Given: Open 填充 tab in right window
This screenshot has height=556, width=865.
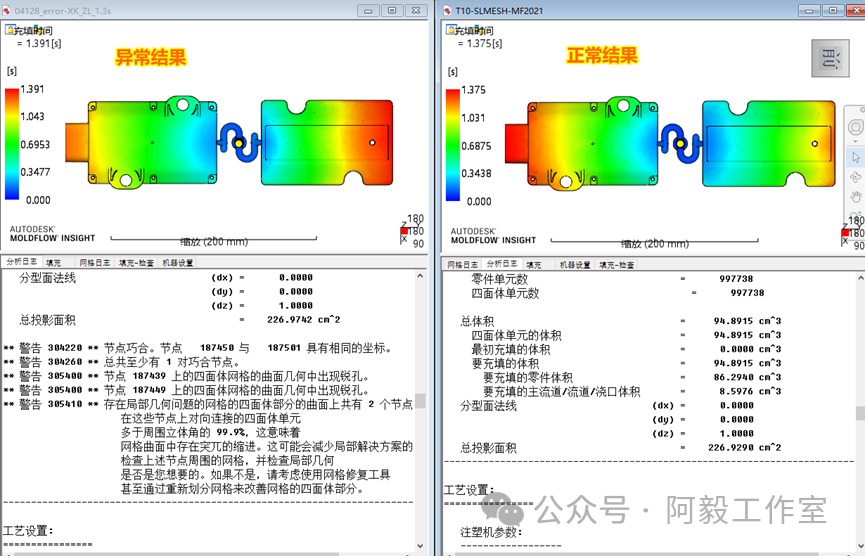Looking at the screenshot, I should [x=533, y=265].
